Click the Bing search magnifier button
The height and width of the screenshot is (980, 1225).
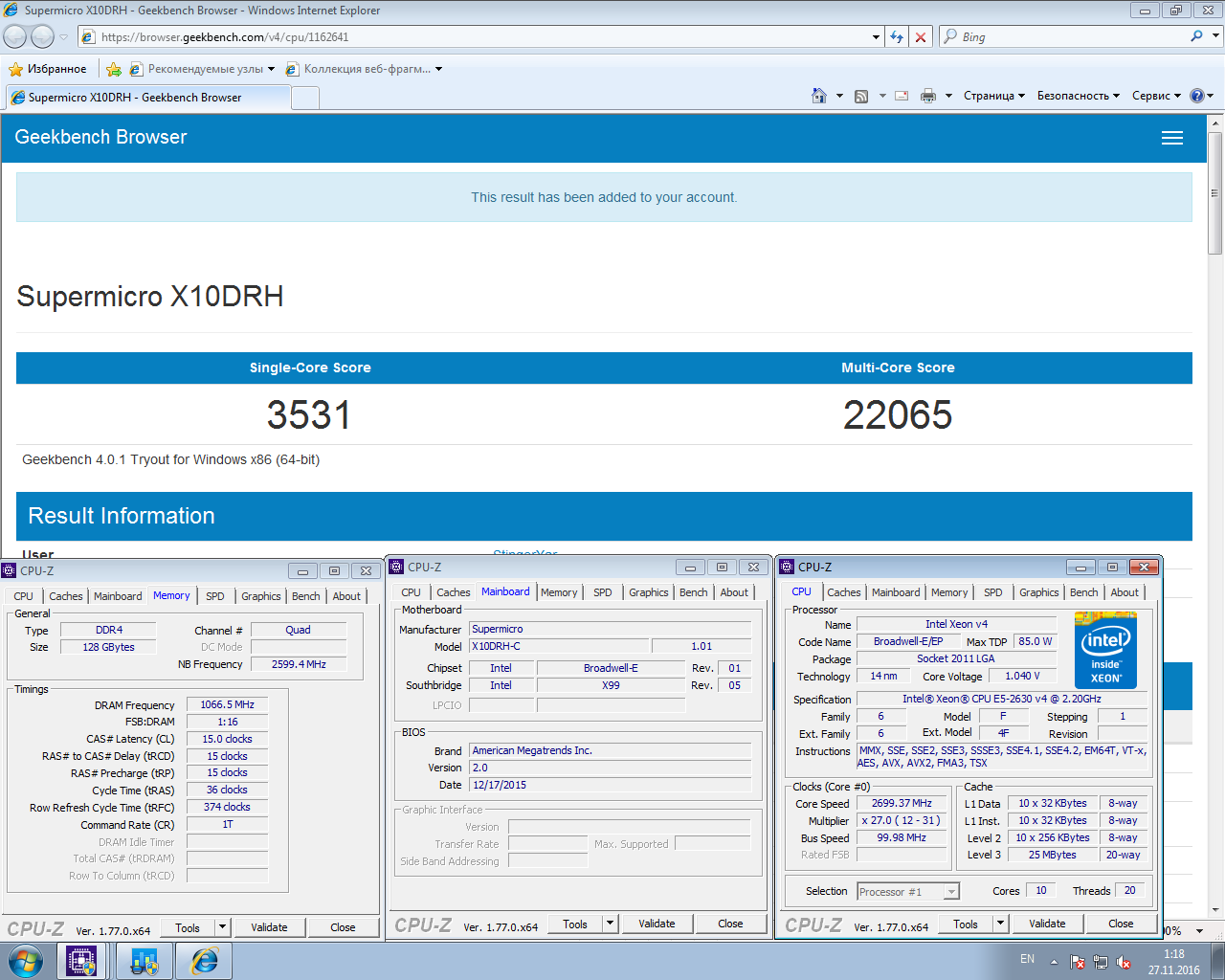point(1196,36)
